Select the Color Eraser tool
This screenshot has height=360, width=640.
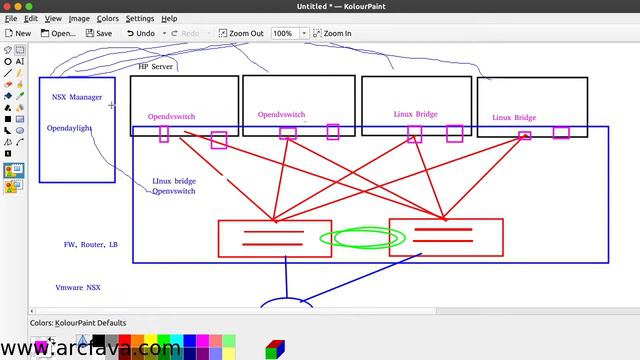click(8, 108)
